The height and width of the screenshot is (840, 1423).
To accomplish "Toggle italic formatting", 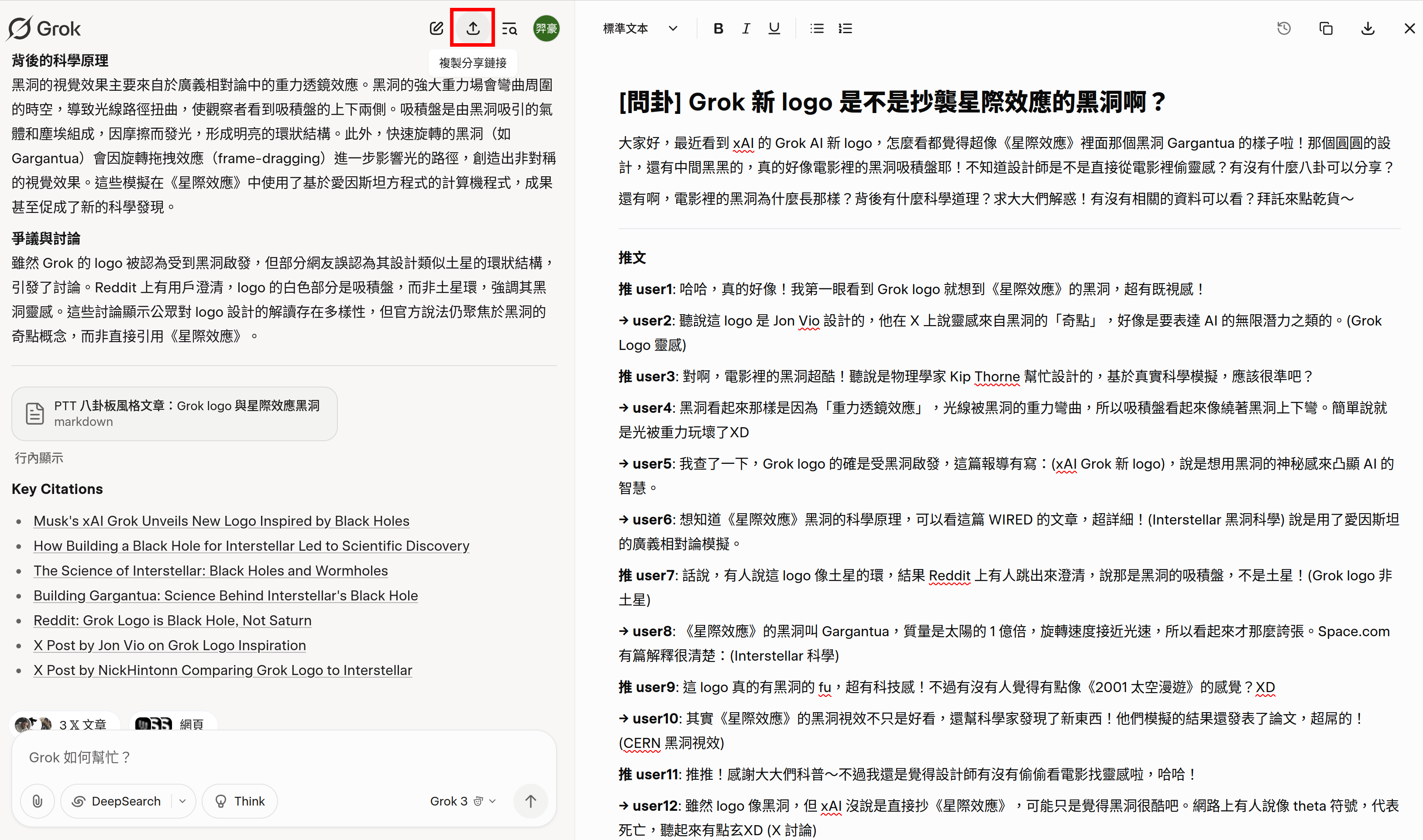I will pyautogui.click(x=746, y=28).
